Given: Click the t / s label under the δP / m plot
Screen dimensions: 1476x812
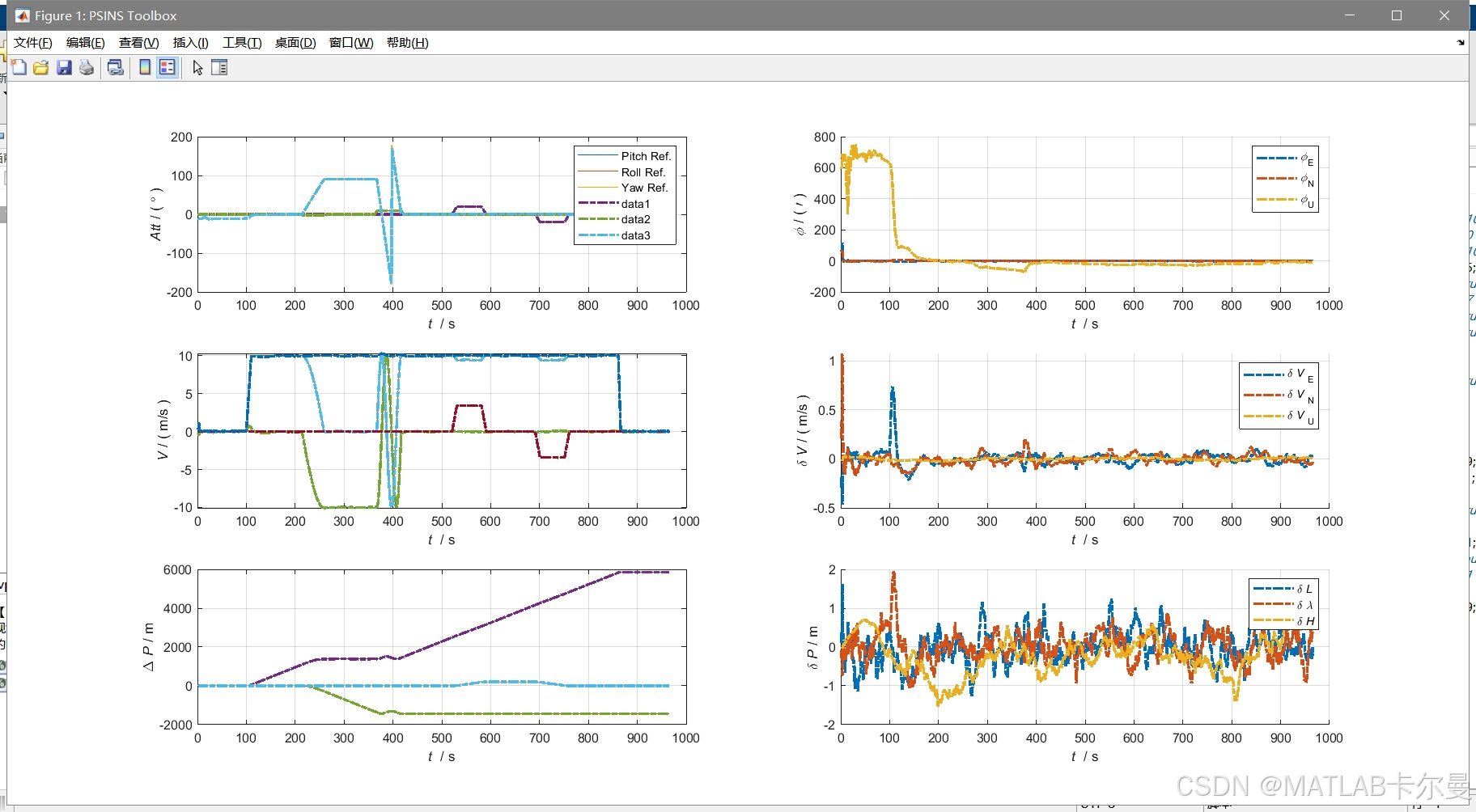Looking at the screenshot, I should pos(1085,757).
